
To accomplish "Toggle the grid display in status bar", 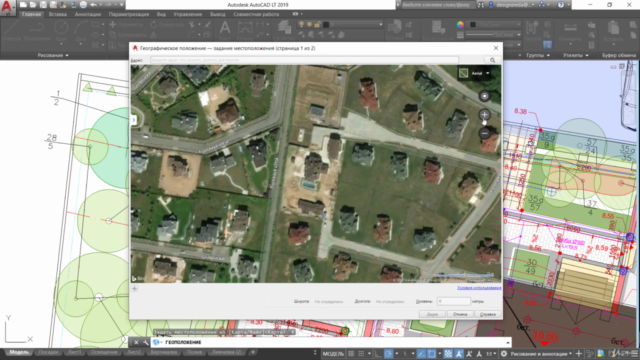I will pos(351,353).
